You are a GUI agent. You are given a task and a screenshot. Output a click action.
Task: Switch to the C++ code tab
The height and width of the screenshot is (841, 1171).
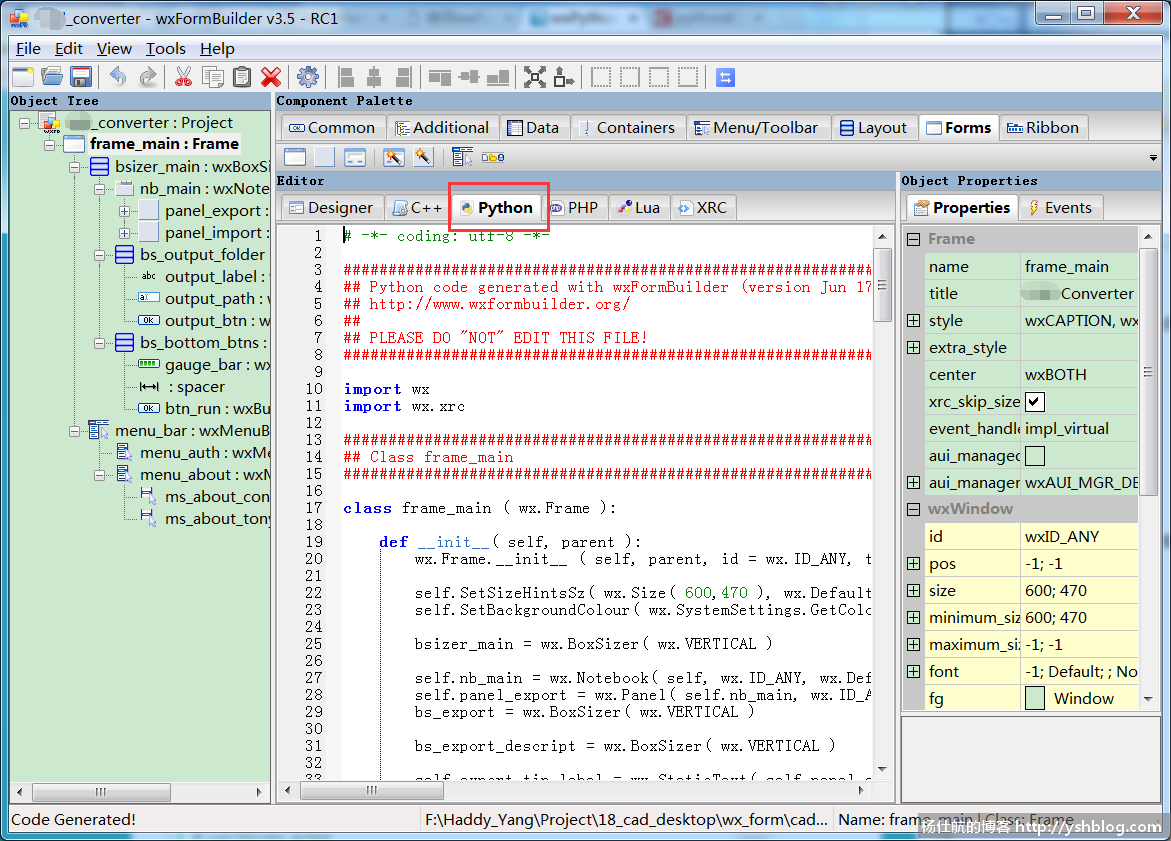(418, 208)
